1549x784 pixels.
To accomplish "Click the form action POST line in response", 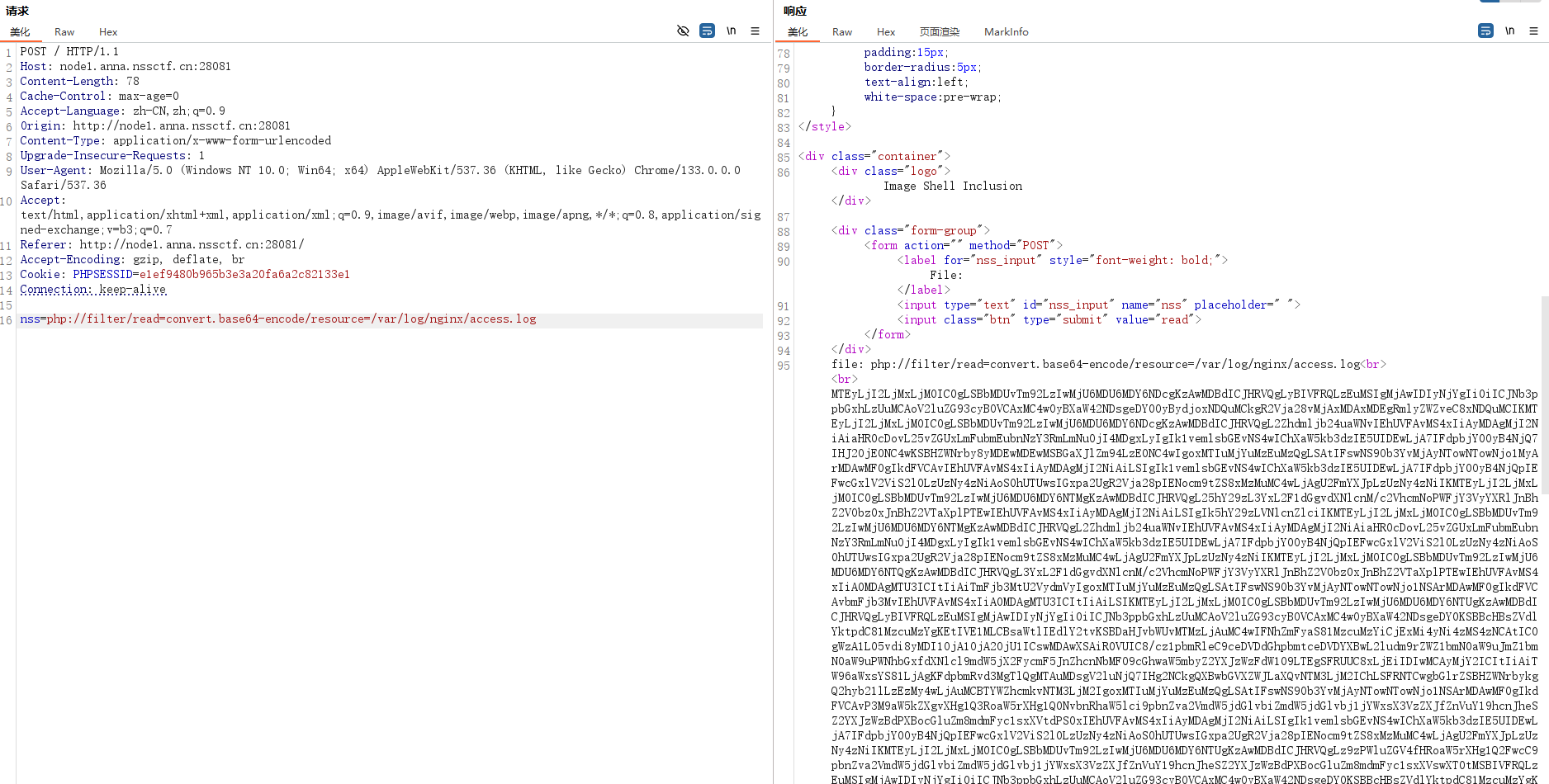I will click(964, 246).
